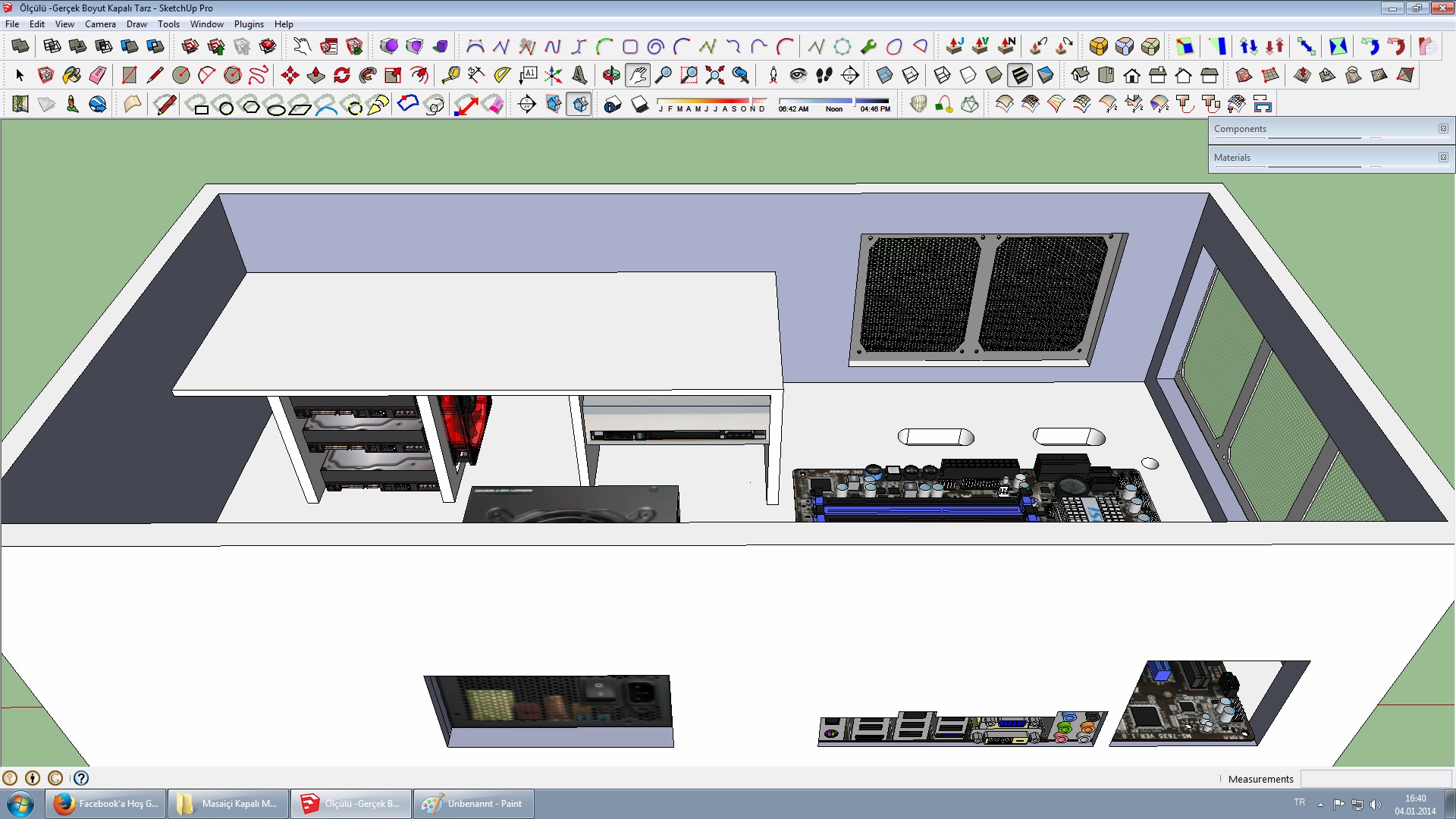The height and width of the screenshot is (819, 1456).
Task: Enable Shaded With Textures style
Action: coord(1020,75)
